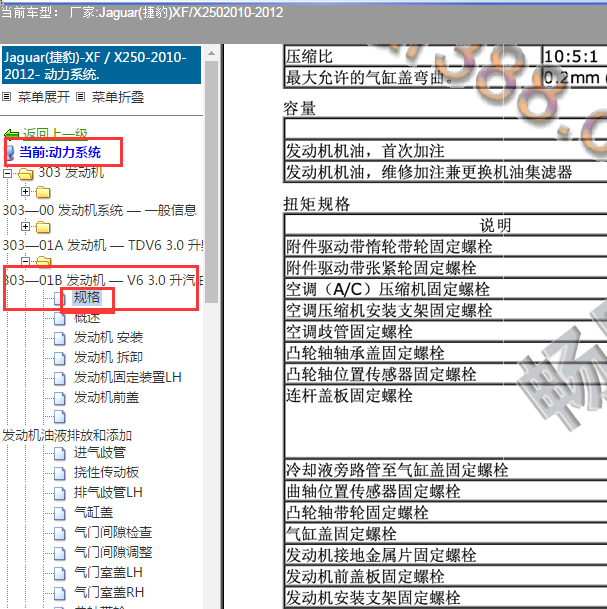The image size is (607, 609).
Task: Click document icon beside 发动机固定装置LH
Action: [59, 378]
